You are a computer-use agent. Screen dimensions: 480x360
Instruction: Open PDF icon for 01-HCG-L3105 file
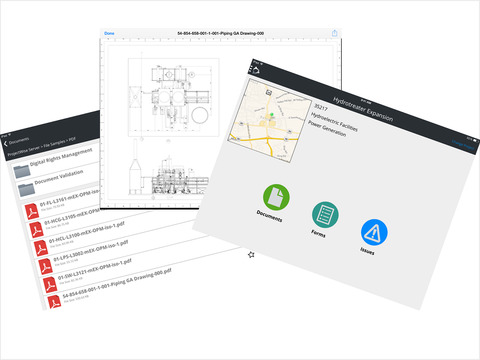click(36, 230)
